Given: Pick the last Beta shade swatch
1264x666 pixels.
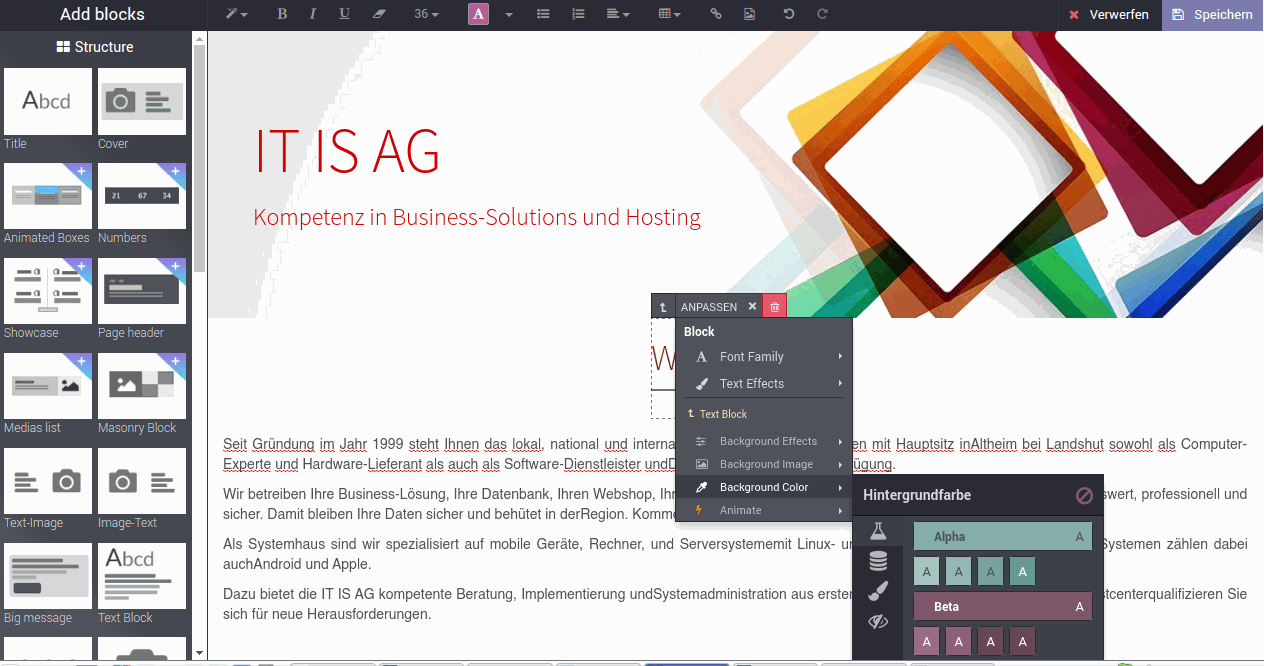Looking at the screenshot, I should coord(1022,641).
